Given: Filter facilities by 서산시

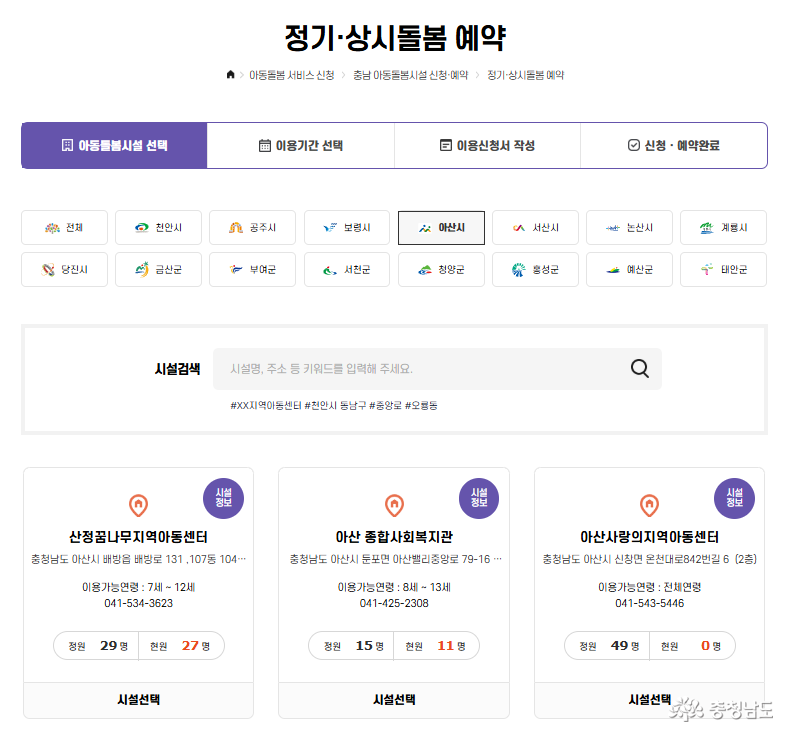Looking at the screenshot, I should [x=535, y=228].
